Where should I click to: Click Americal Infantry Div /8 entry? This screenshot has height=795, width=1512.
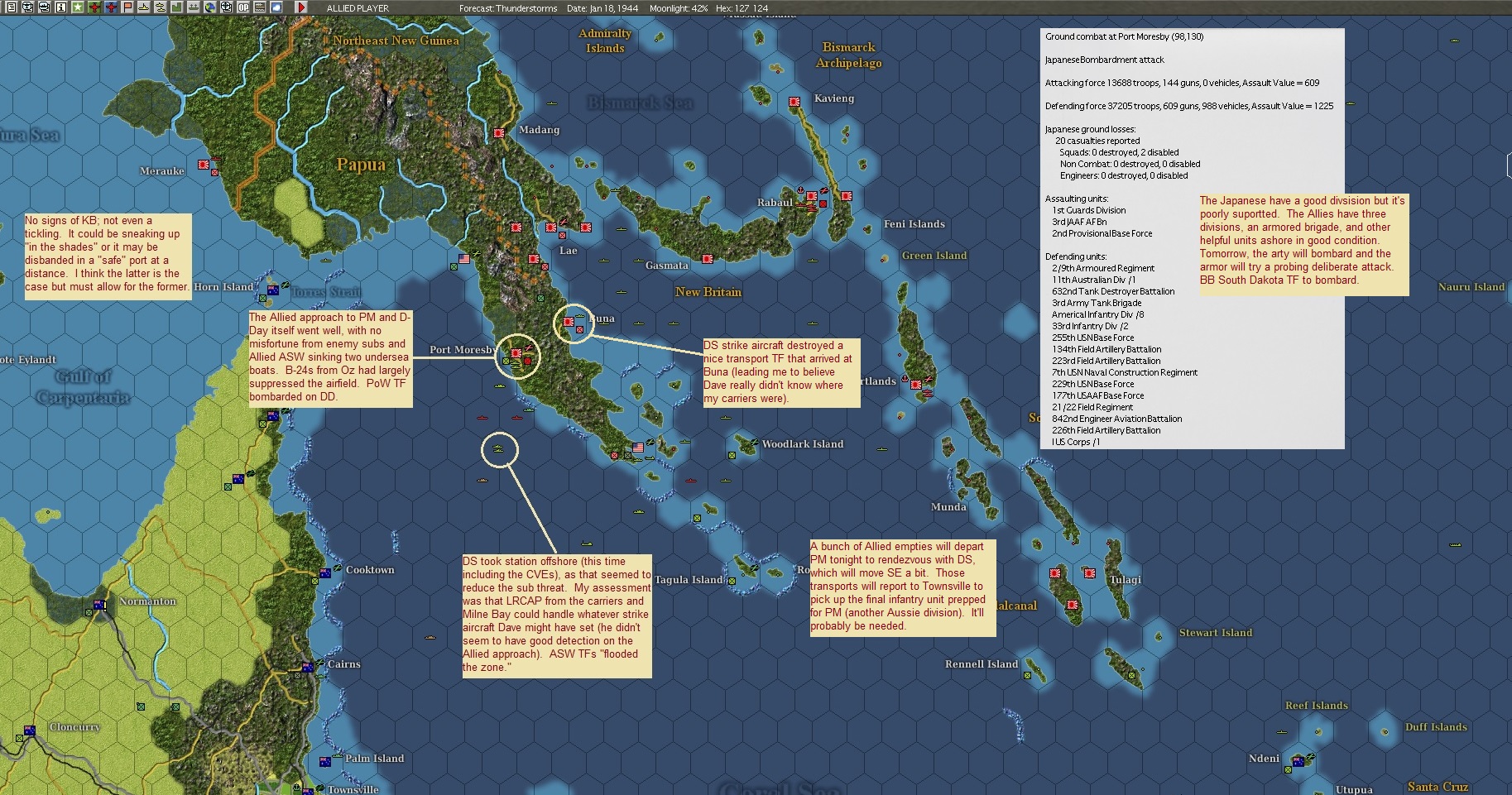click(x=1098, y=314)
